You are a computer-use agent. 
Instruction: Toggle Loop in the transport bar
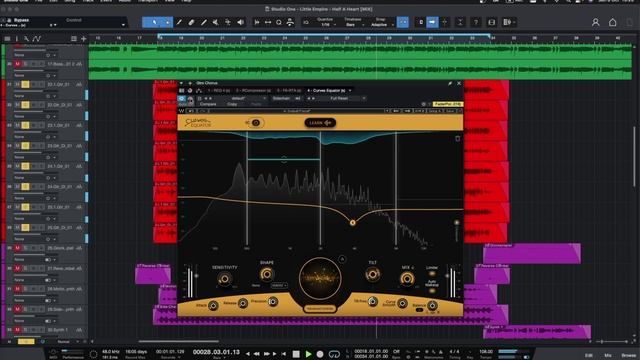pyautogui.click(x=334, y=354)
